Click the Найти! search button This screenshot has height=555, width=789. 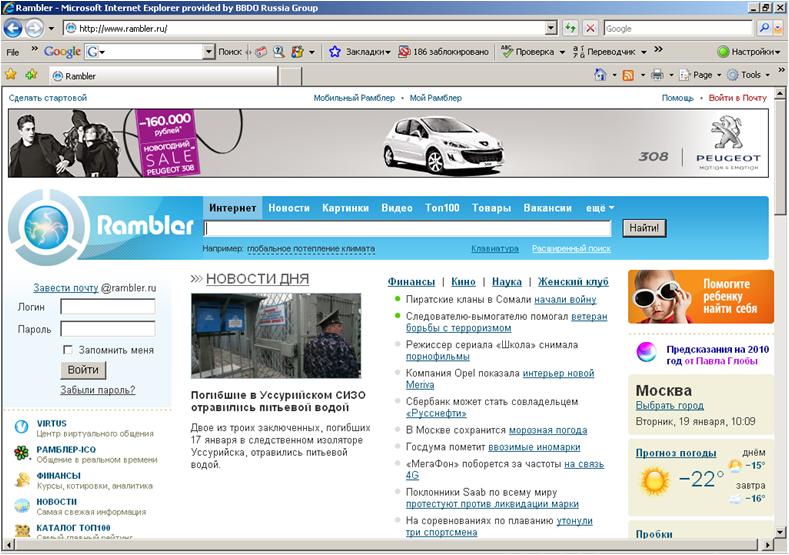[644, 228]
